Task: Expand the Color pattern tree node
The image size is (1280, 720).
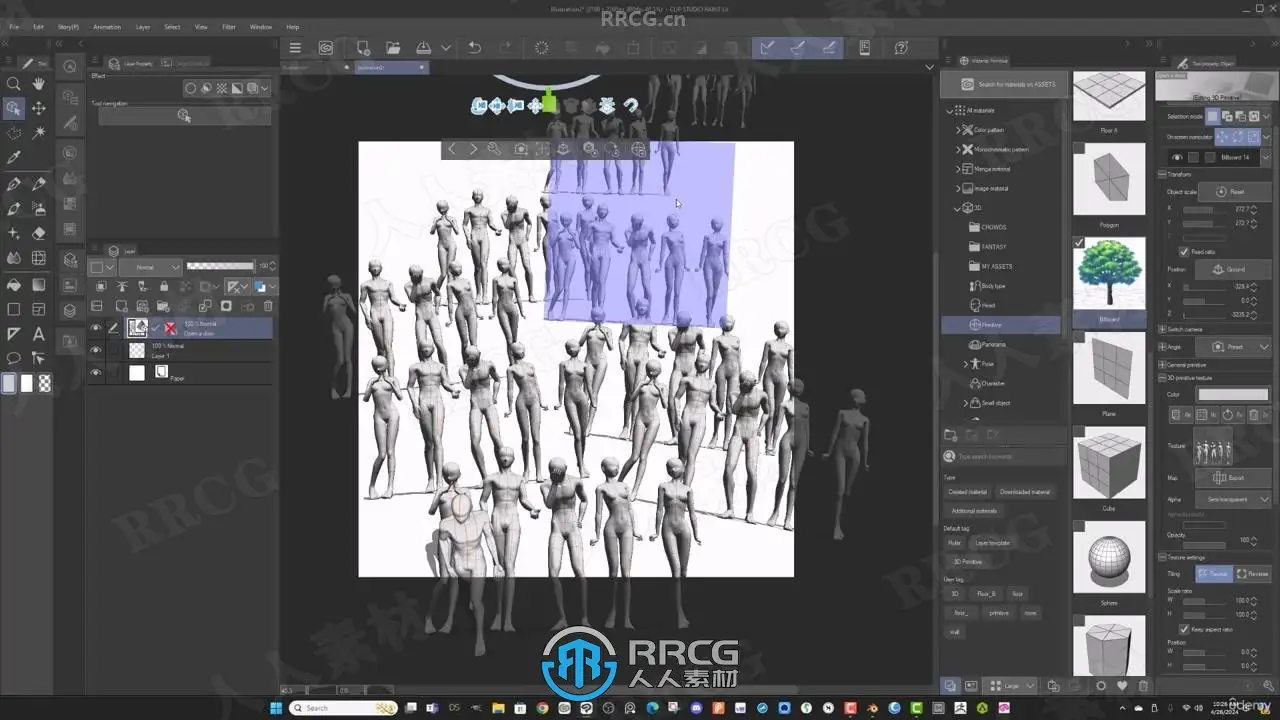Action: (957, 130)
